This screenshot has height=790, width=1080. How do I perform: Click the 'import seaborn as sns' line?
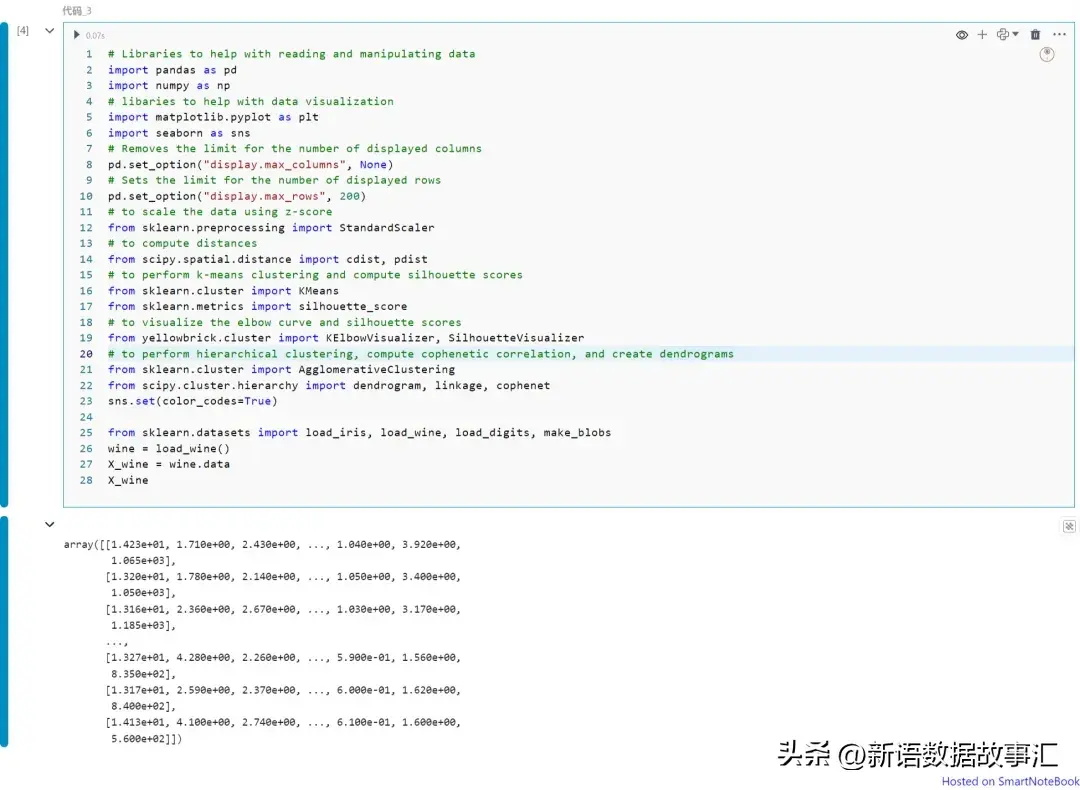pyautogui.click(x=179, y=133)
